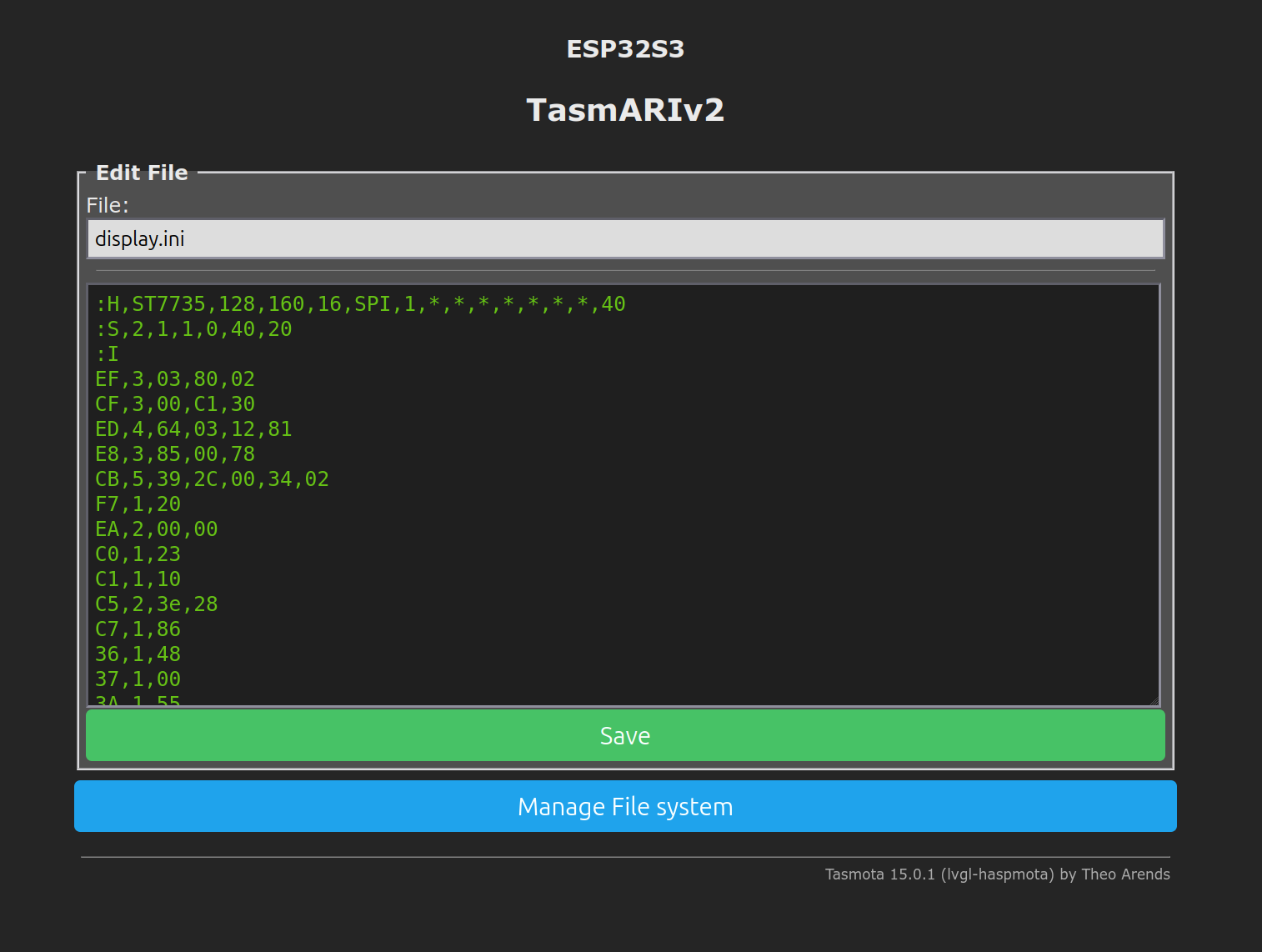Click the "F7,1,20" line
The height and width of the screenshot is (952, 1262).
tap(138, 504)
